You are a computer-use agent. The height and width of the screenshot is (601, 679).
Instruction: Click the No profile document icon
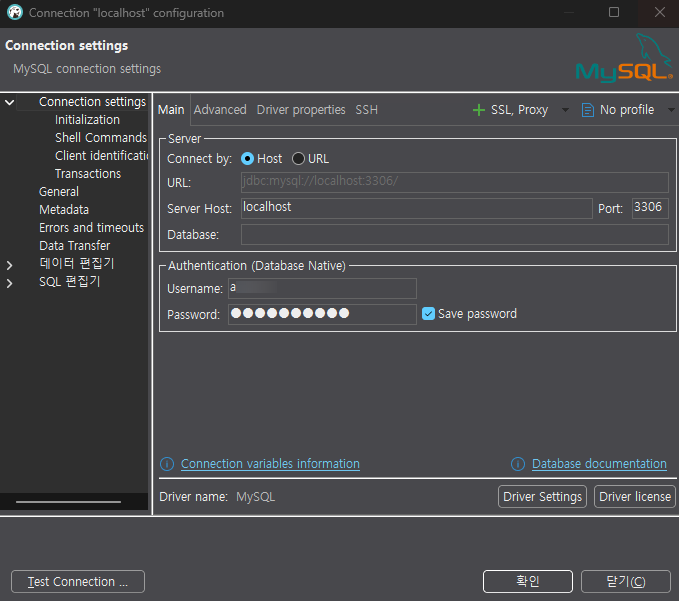588,110
